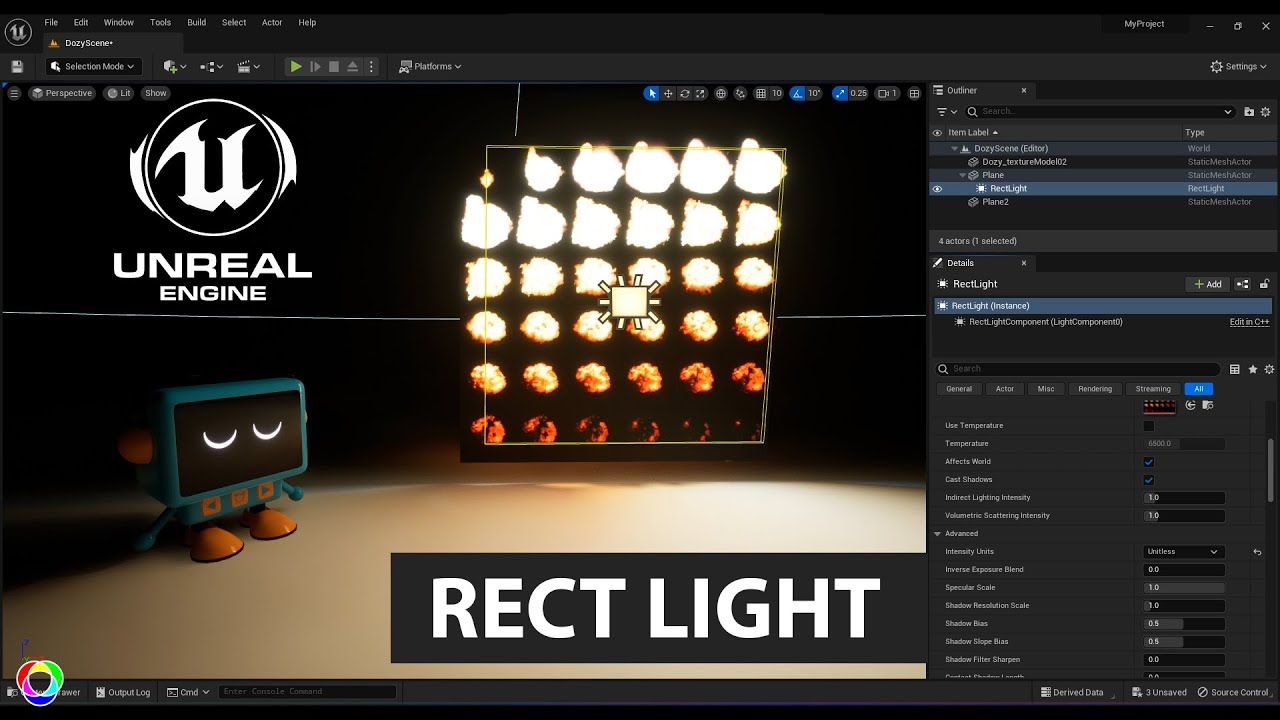The width and height of the screenshot is (1280, 720).
Task: Open the Cmd console type dropdown
Action: [188, 692]
